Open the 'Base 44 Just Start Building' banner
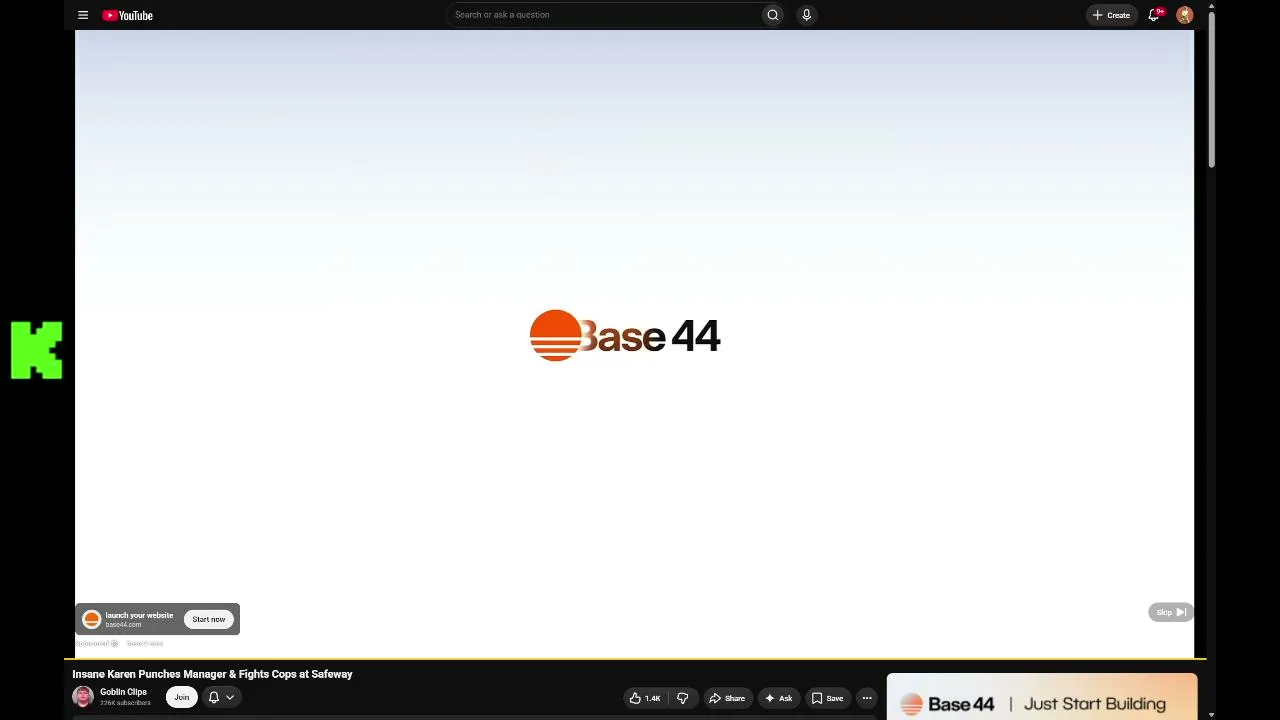The width and height of the screenshot is (1280, 720). click(1042, 698)
